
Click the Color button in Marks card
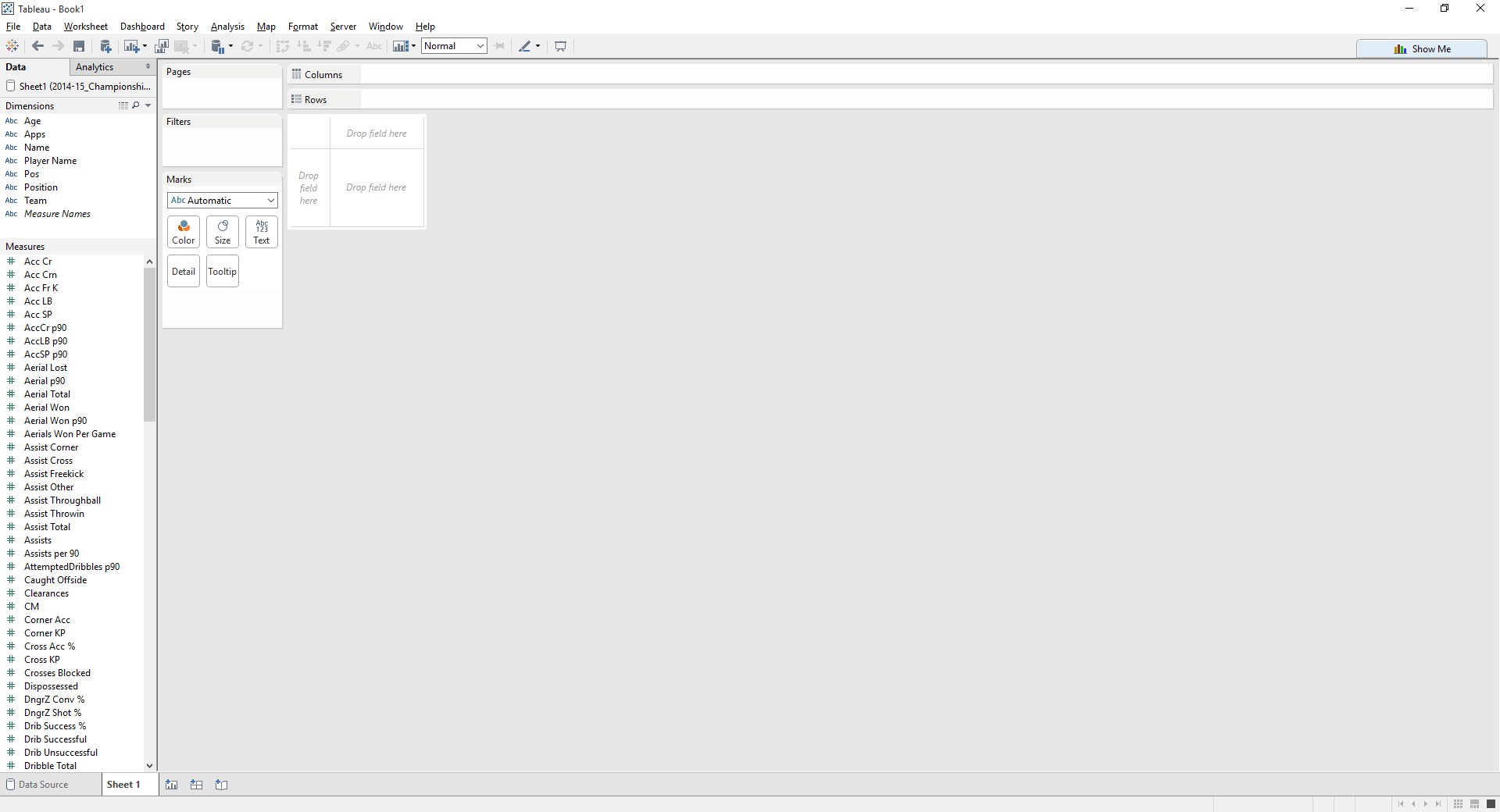coord(184,232)
